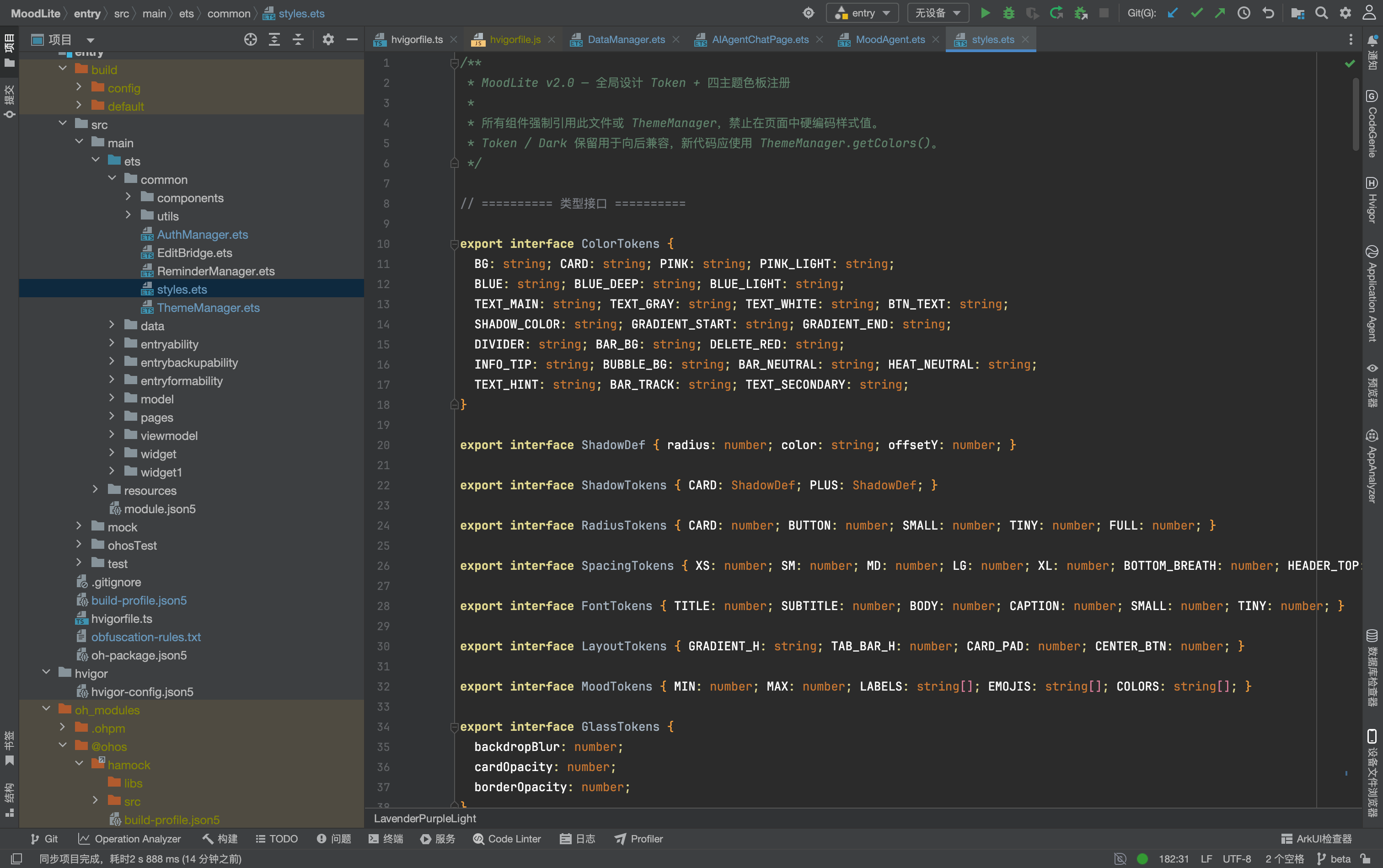Open the entry run configuration dropdown
Screen dimensions: 1383x868
pyautogui.click(x=862, y=13)
